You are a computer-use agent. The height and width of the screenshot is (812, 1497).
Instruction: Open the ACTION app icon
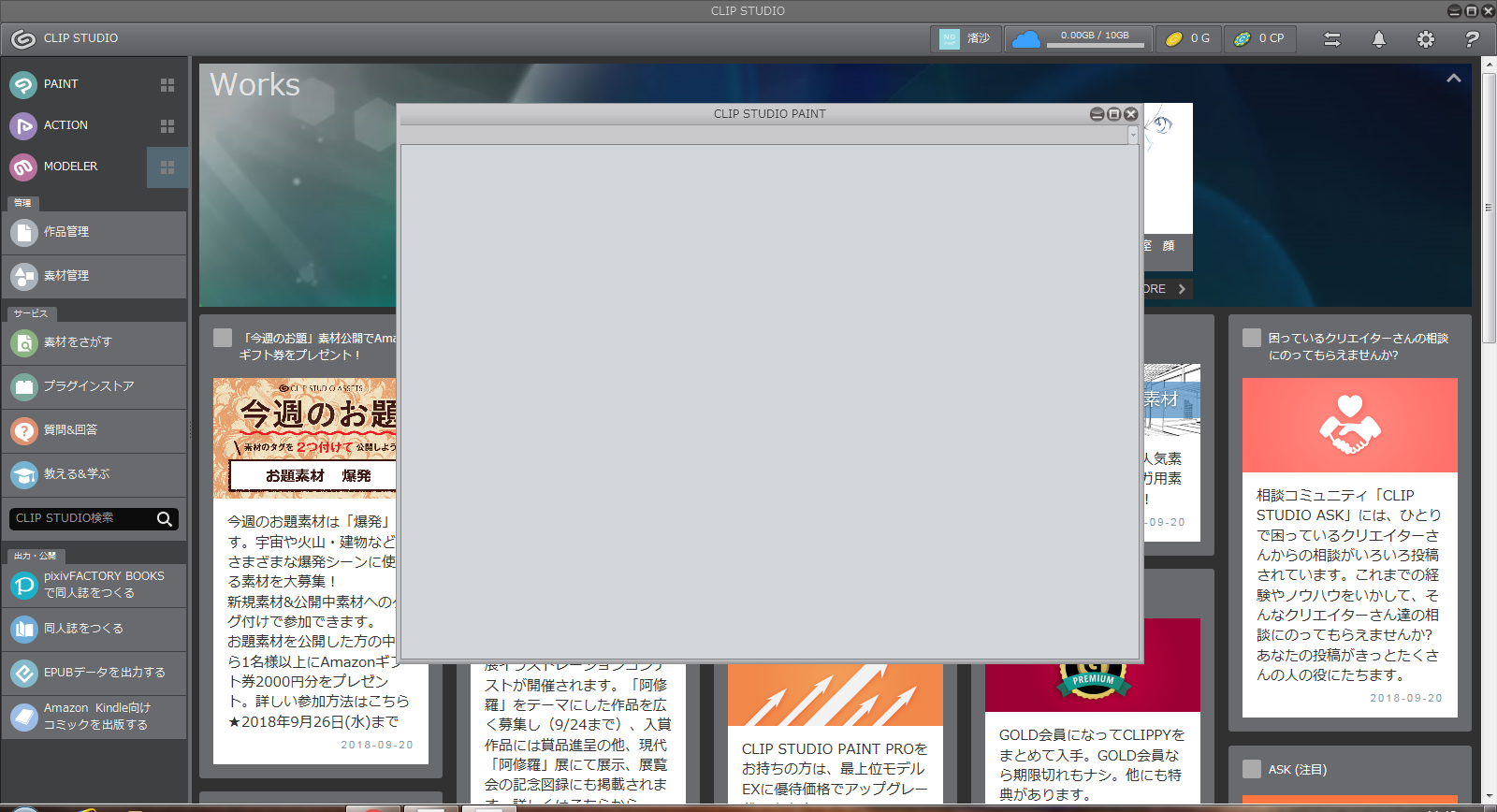pos(23,125)
